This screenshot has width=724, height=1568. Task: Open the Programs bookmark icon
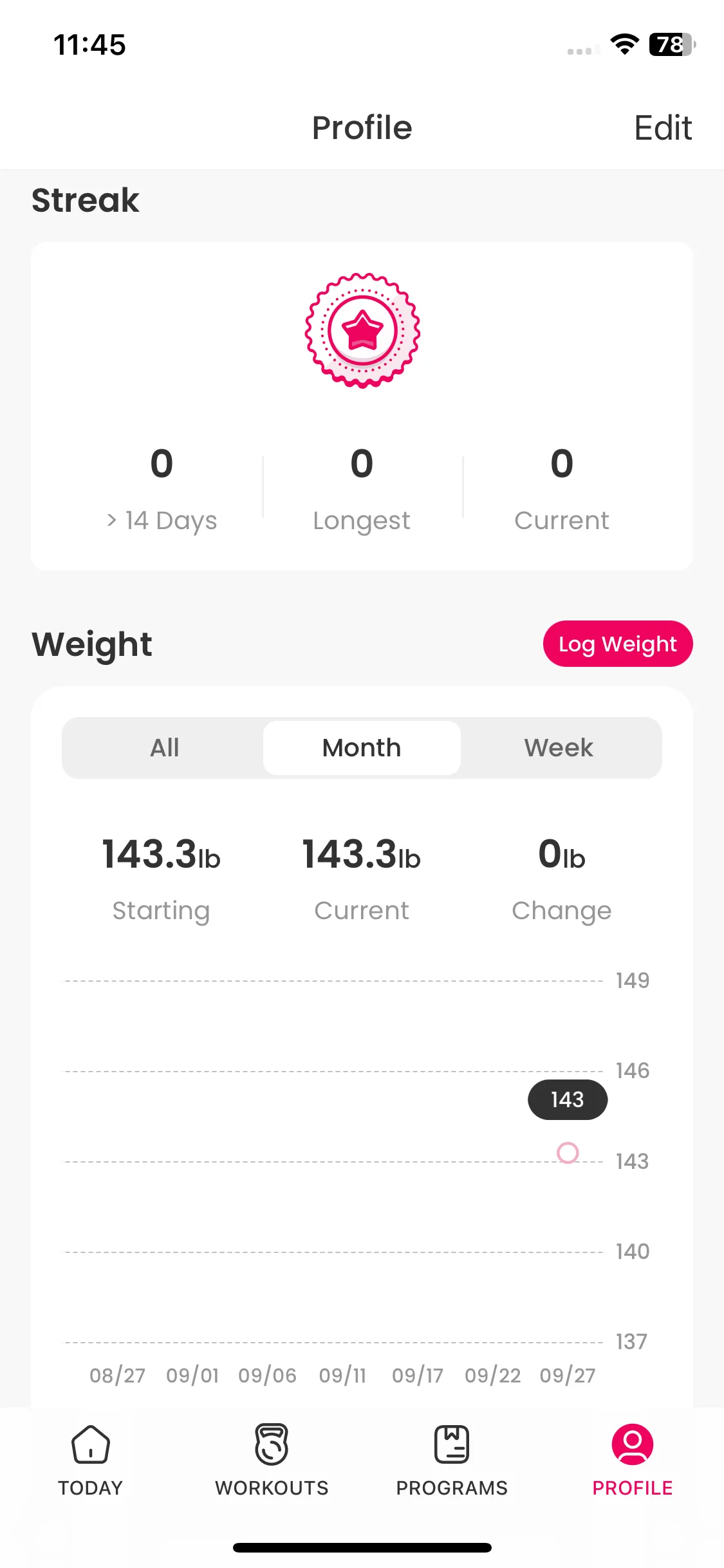(452, 1444)
